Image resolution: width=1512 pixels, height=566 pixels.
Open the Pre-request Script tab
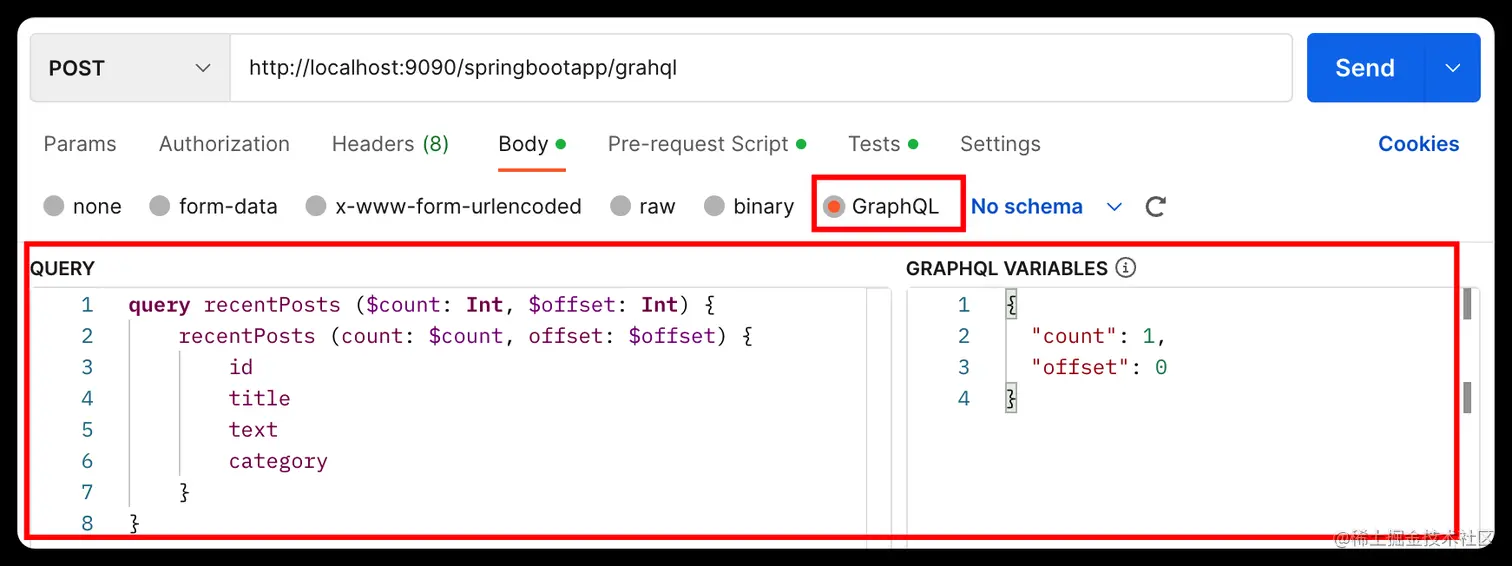pyautogui.click(x=698, y=144)
